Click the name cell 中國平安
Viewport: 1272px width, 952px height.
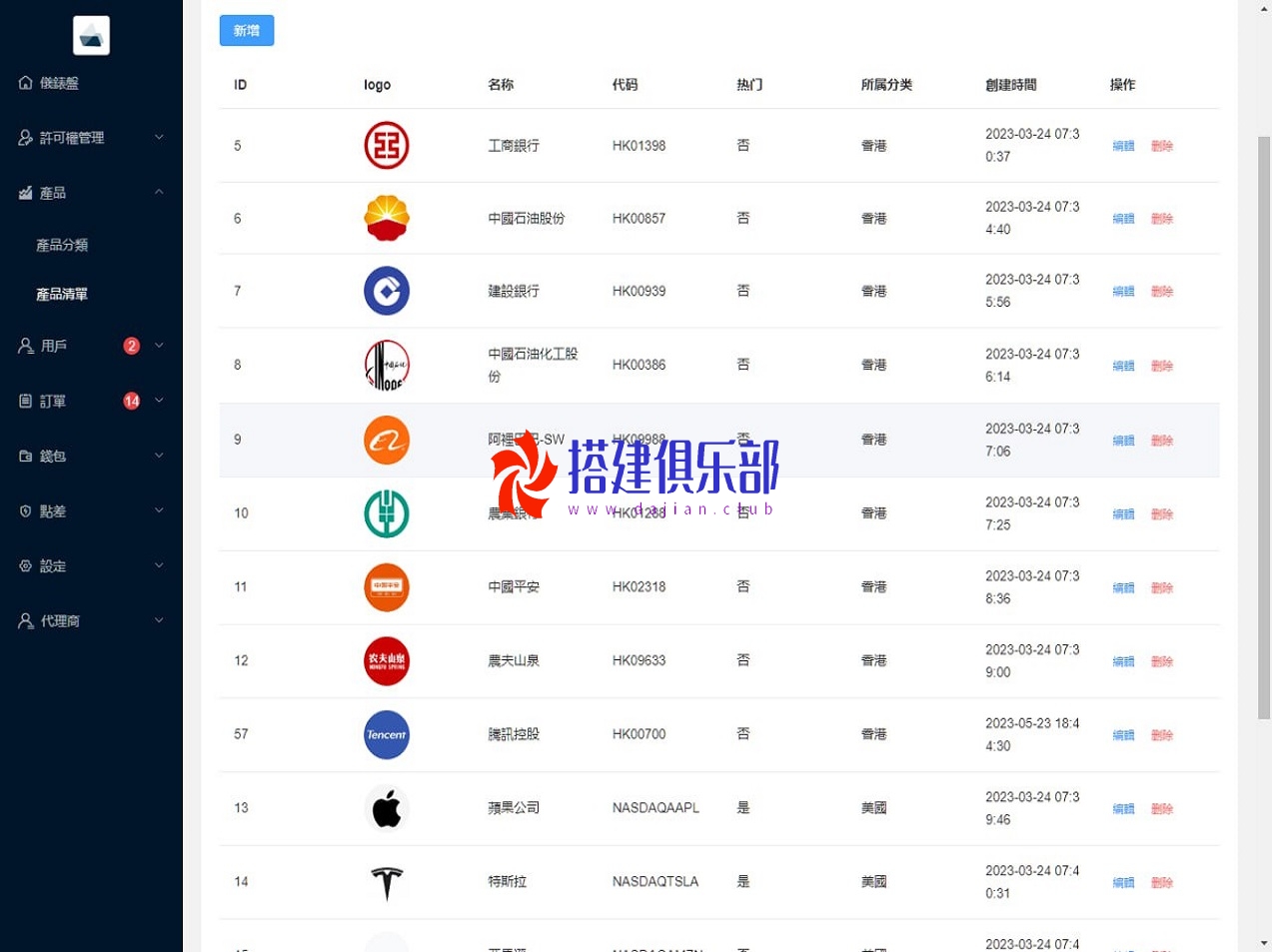(x=514, y=587)
